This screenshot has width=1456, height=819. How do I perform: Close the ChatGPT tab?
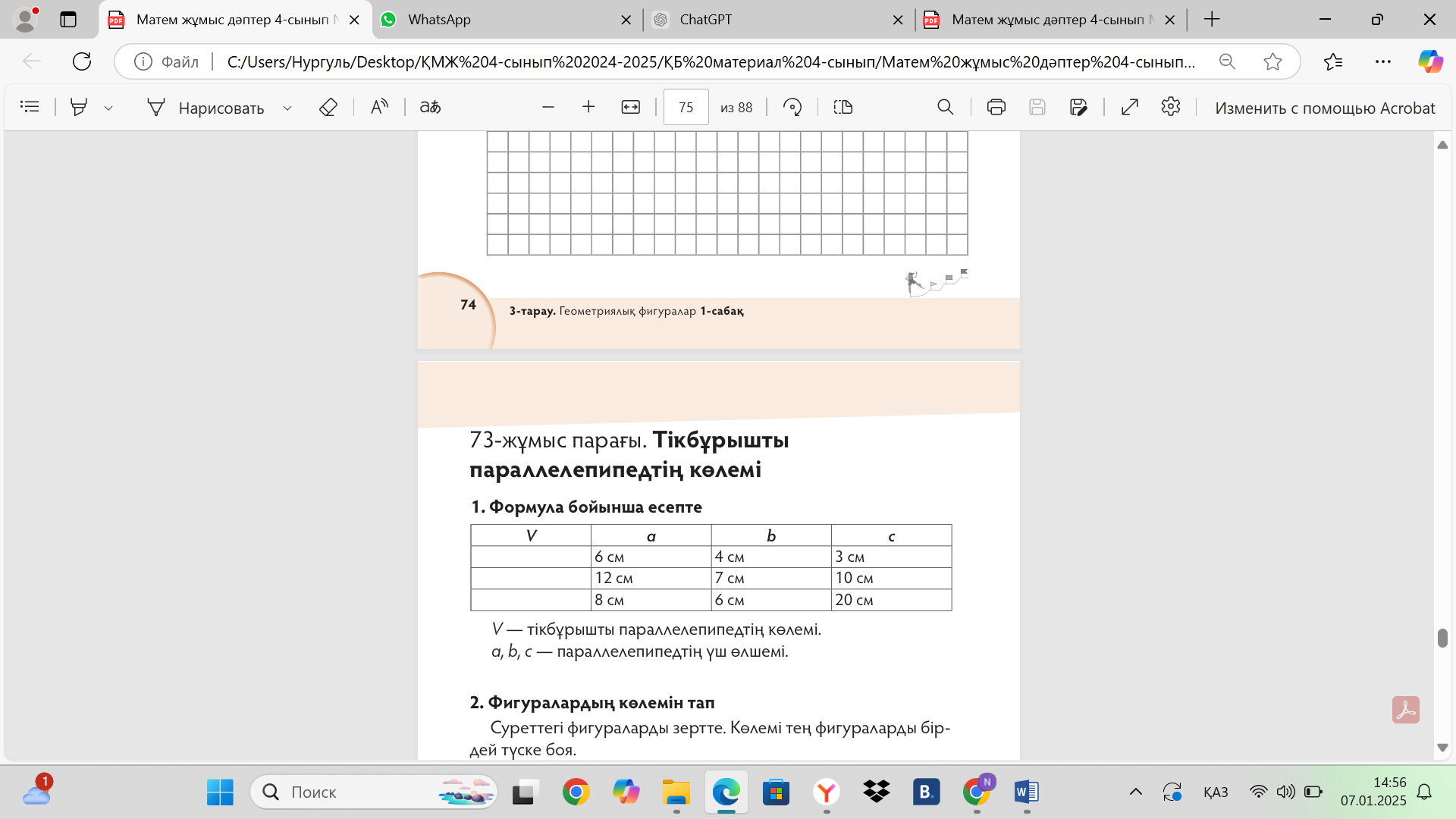[899, 20]
